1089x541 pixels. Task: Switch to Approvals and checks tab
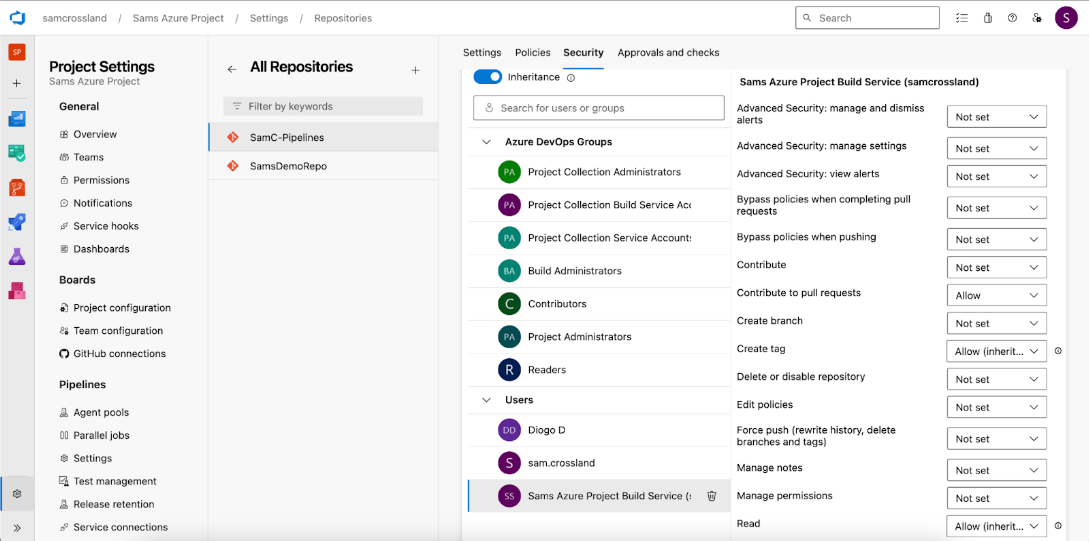668,53
